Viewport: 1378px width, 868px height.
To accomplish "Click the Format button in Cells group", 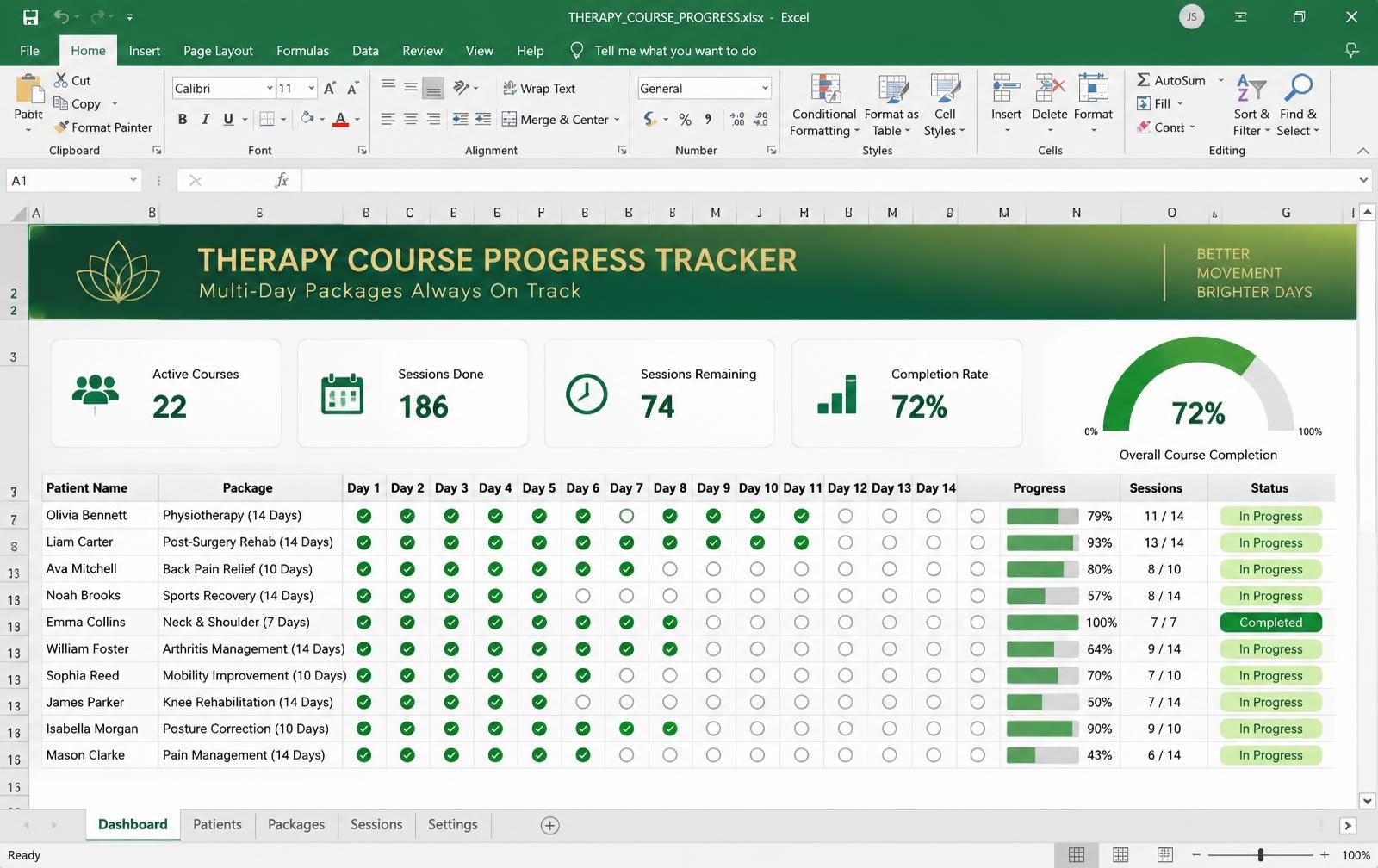I will pos(1093,105).
